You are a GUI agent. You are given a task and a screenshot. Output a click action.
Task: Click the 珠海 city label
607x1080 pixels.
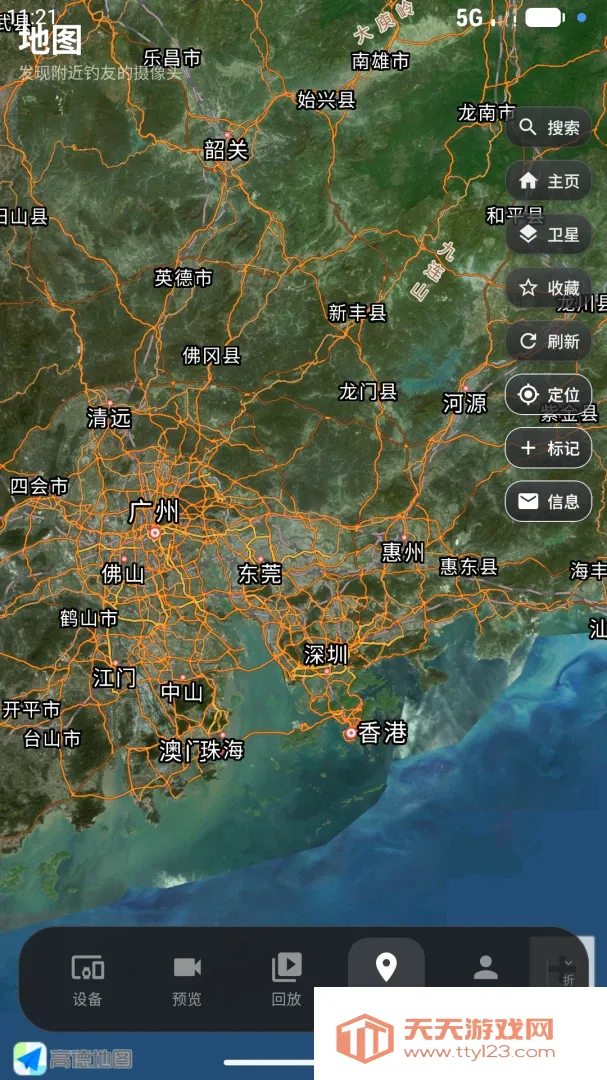223,749
